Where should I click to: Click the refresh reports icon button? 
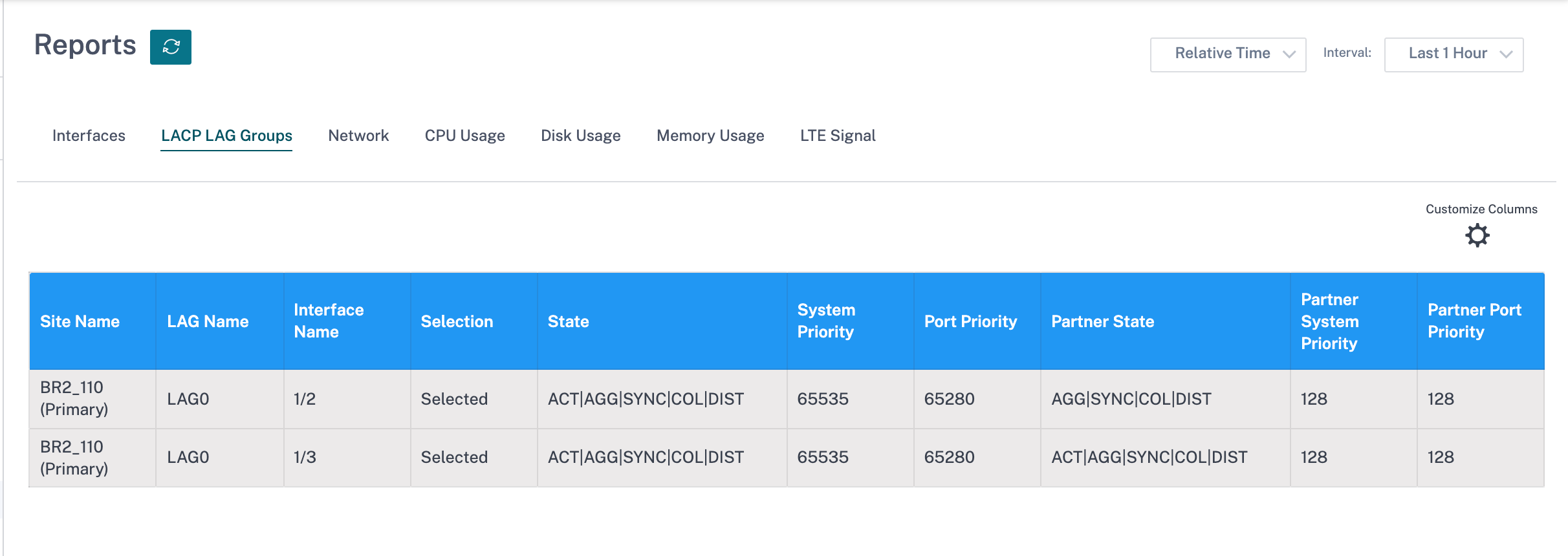coord(171,47)
